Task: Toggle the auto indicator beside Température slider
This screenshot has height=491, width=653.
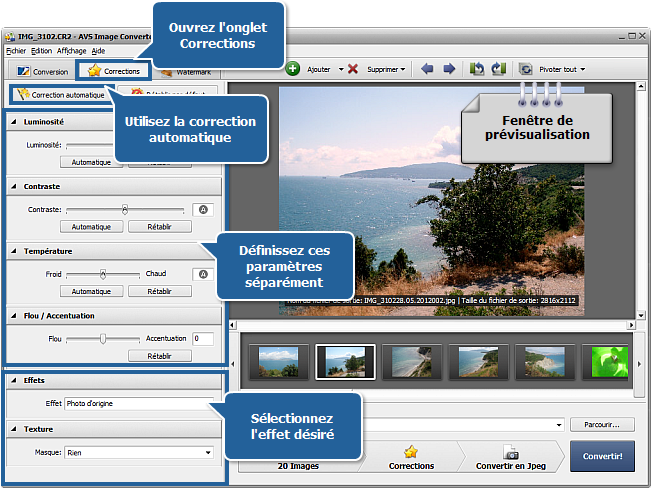Action: pos(203,274)
